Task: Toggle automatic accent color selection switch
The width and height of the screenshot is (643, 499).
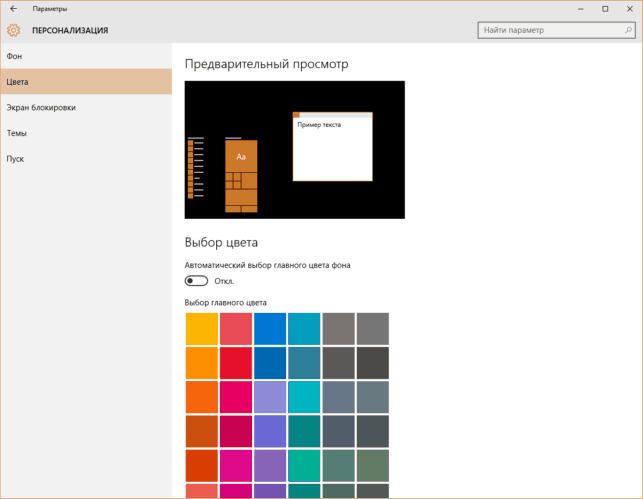Action: tap(196, 281)
